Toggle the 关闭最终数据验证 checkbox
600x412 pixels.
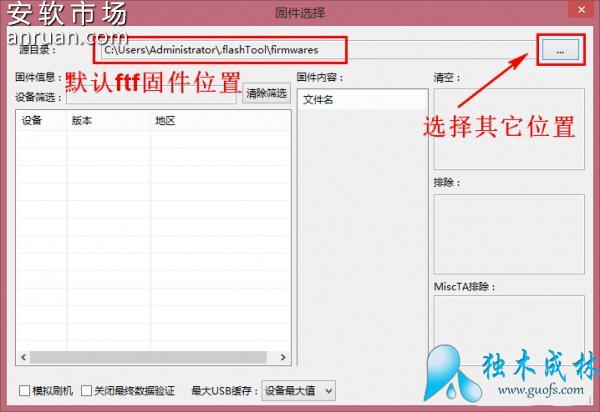pyautogui.click(x=87, y=390)
